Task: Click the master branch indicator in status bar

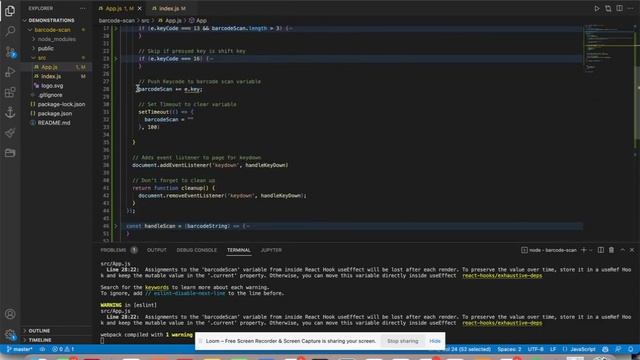Action: click(x=19, y=349)
